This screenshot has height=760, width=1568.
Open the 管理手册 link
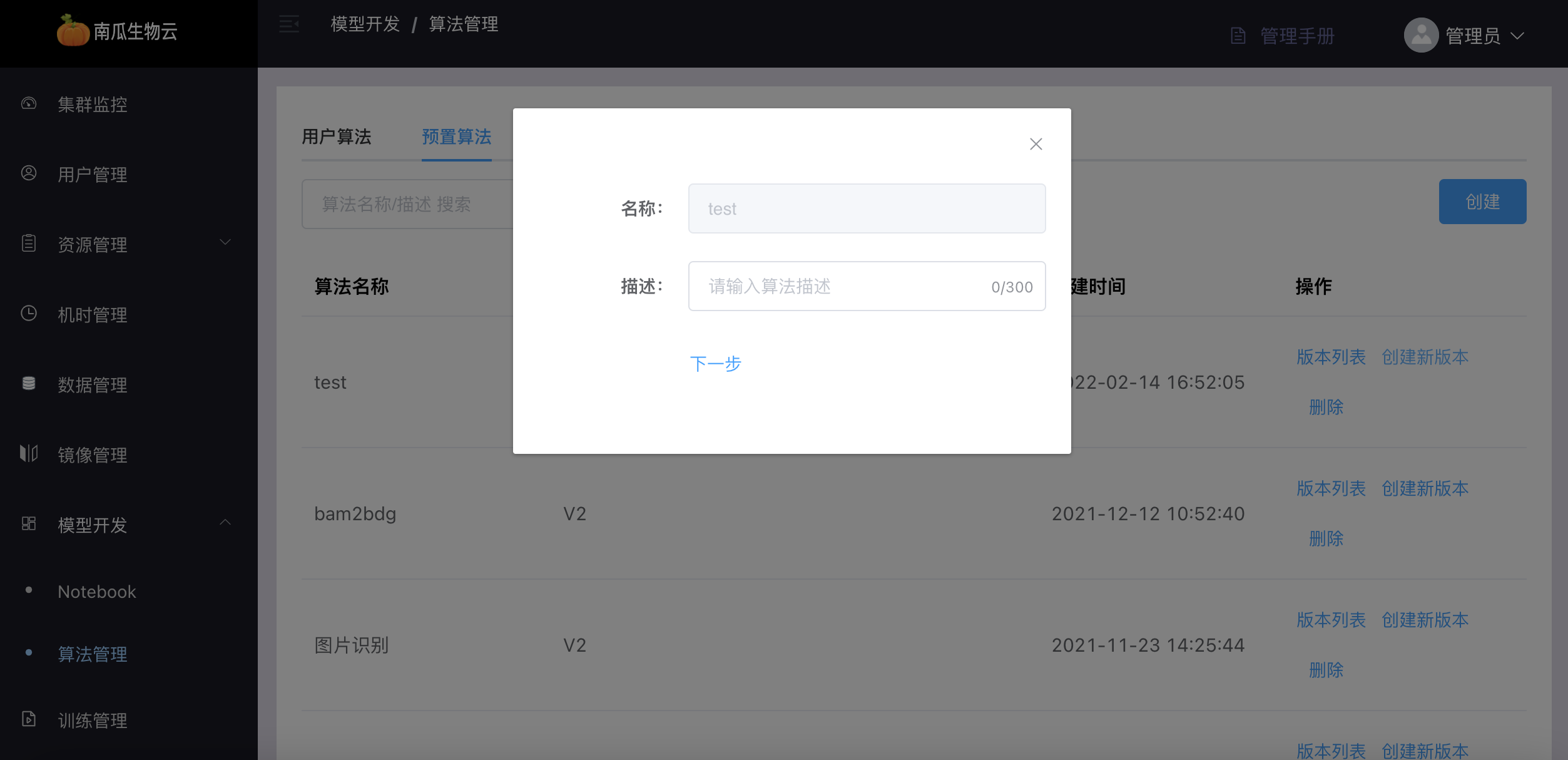1297,36
